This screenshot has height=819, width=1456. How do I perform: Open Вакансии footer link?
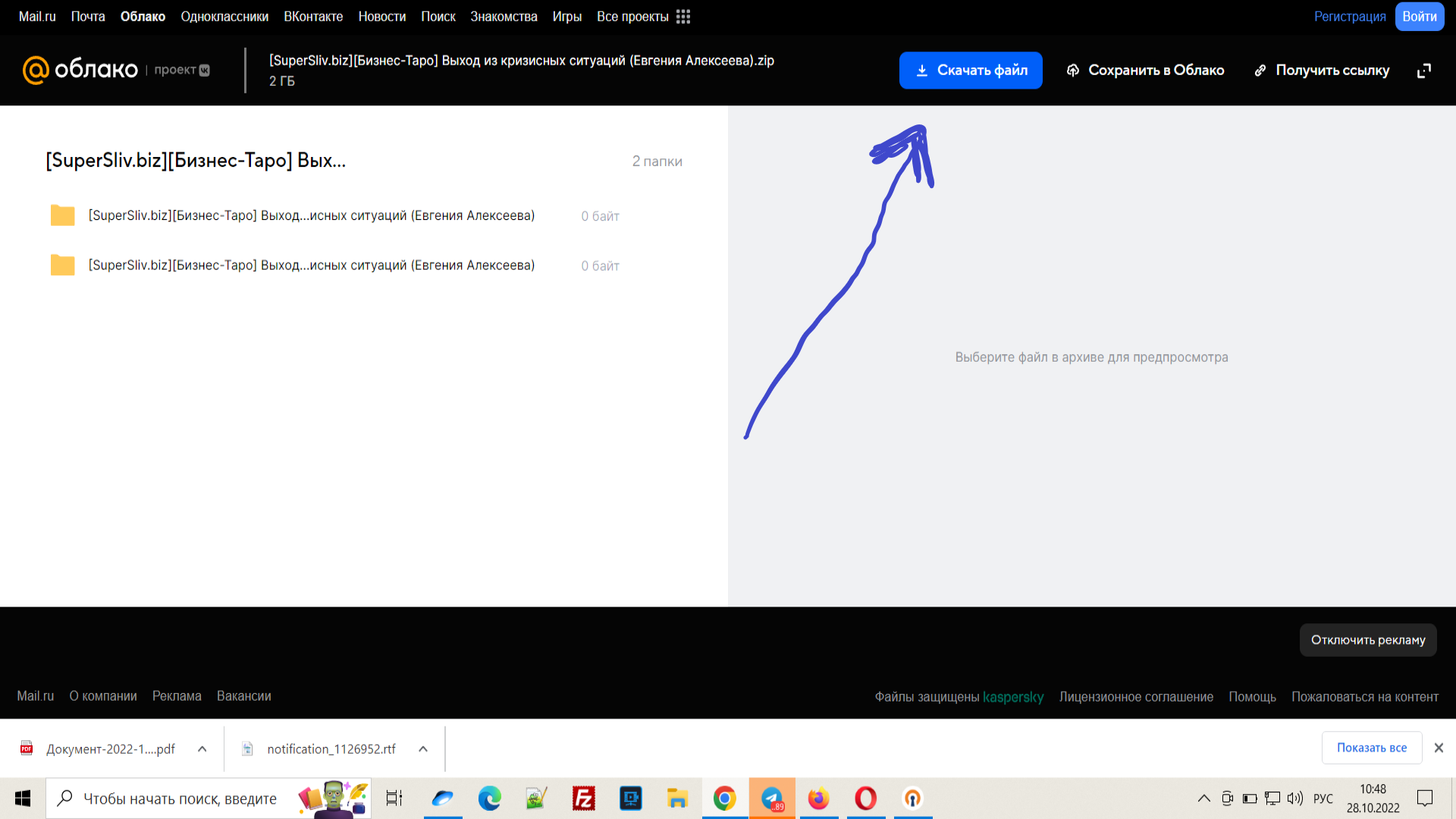tap(244, 696)
